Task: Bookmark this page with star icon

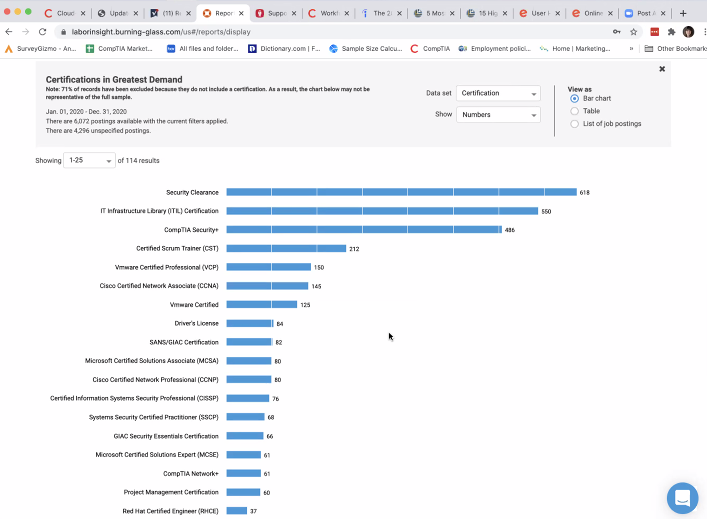Action: pos(634,32)
